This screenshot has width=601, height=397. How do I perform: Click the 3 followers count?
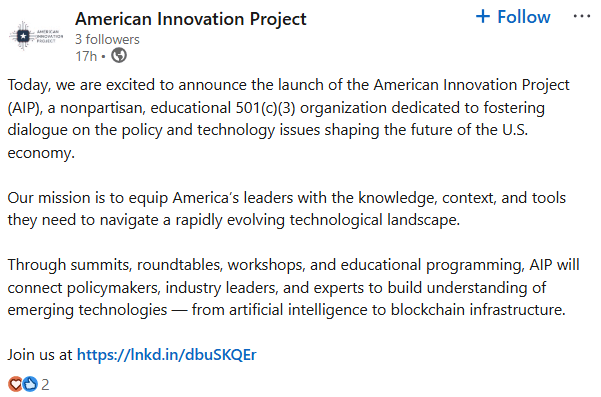coord(107,39)
